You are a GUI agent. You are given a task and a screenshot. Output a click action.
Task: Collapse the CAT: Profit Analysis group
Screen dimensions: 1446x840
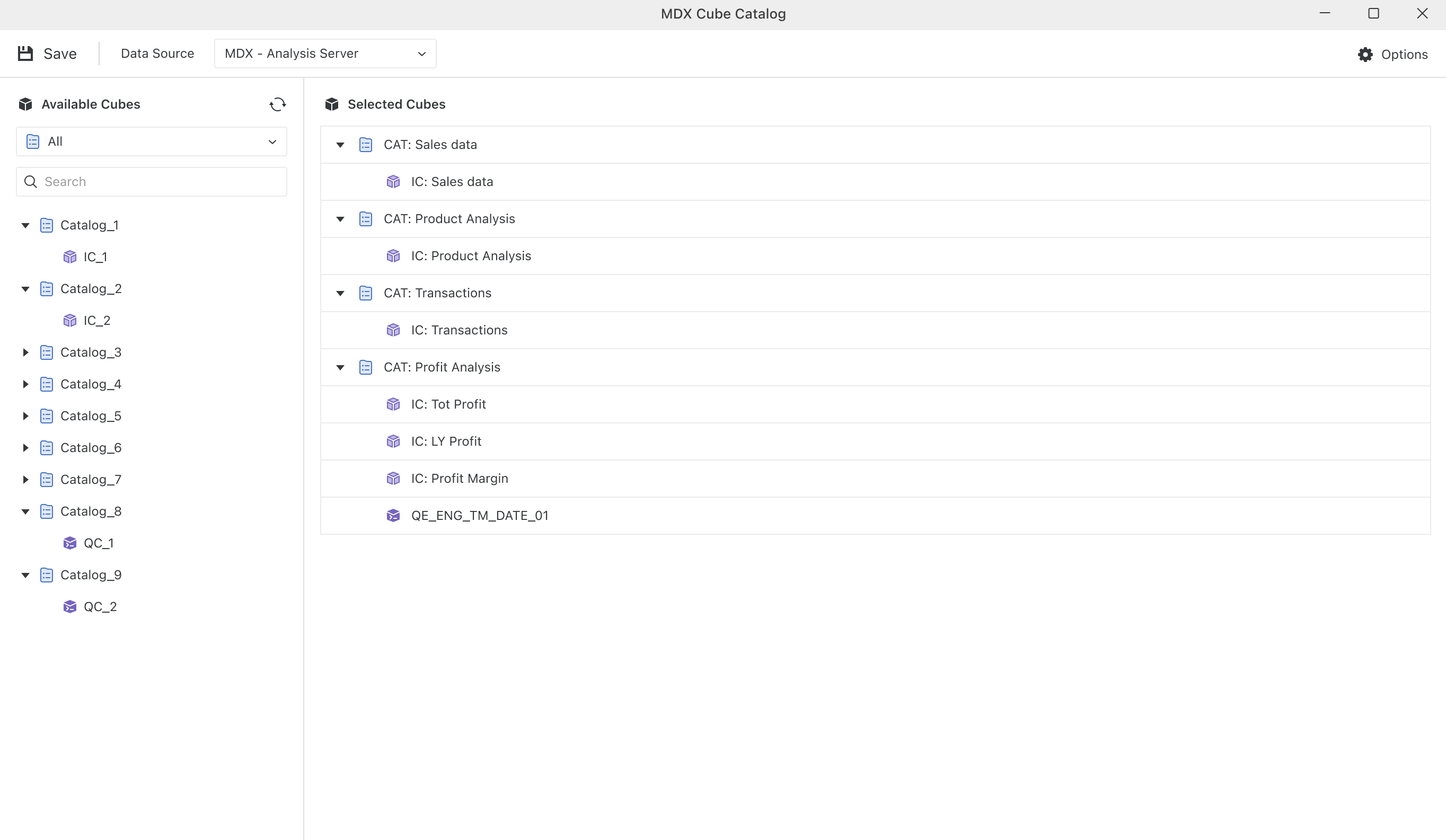pos(340,368)
